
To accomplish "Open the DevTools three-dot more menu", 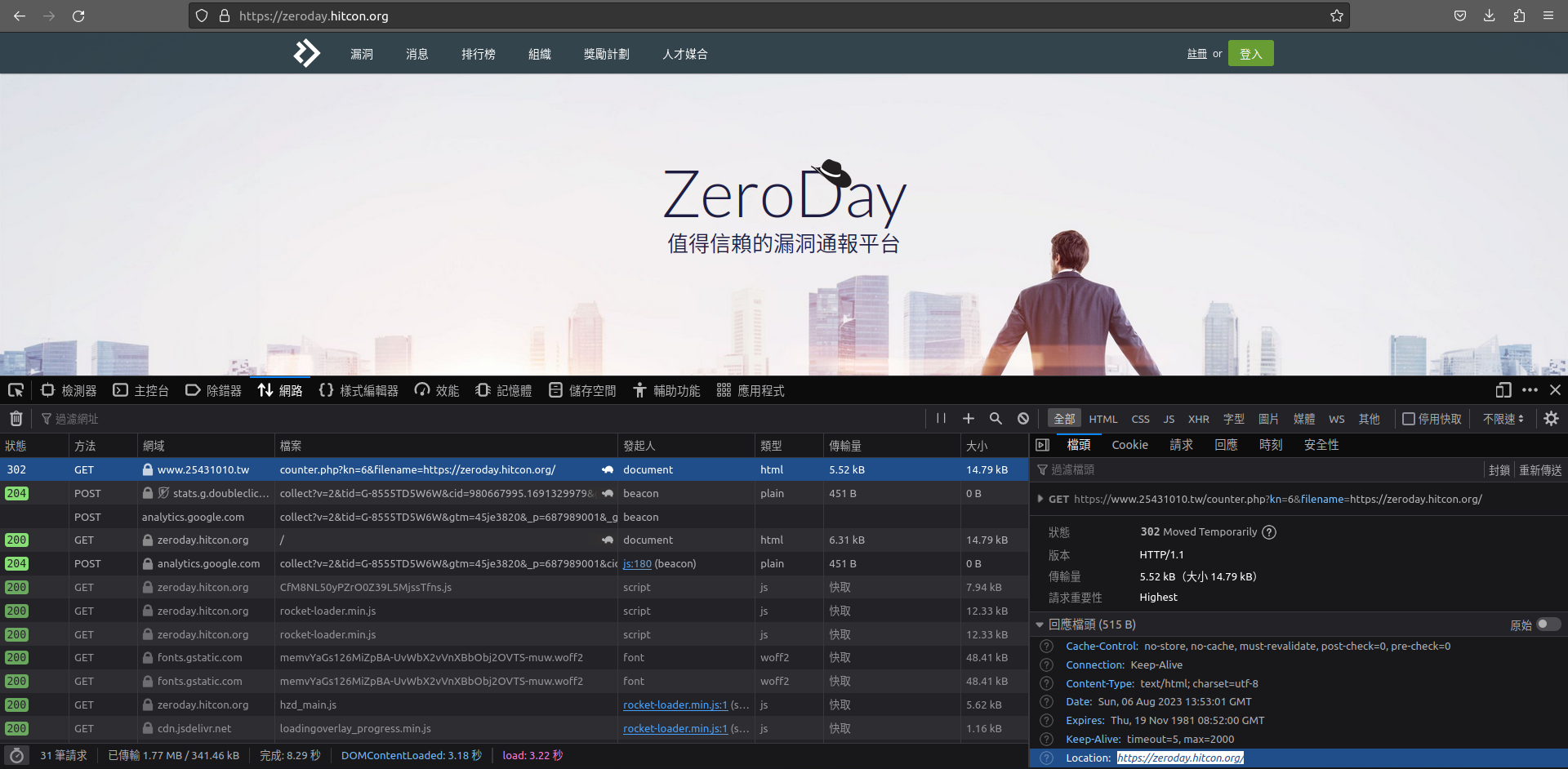I will 1530,390.
